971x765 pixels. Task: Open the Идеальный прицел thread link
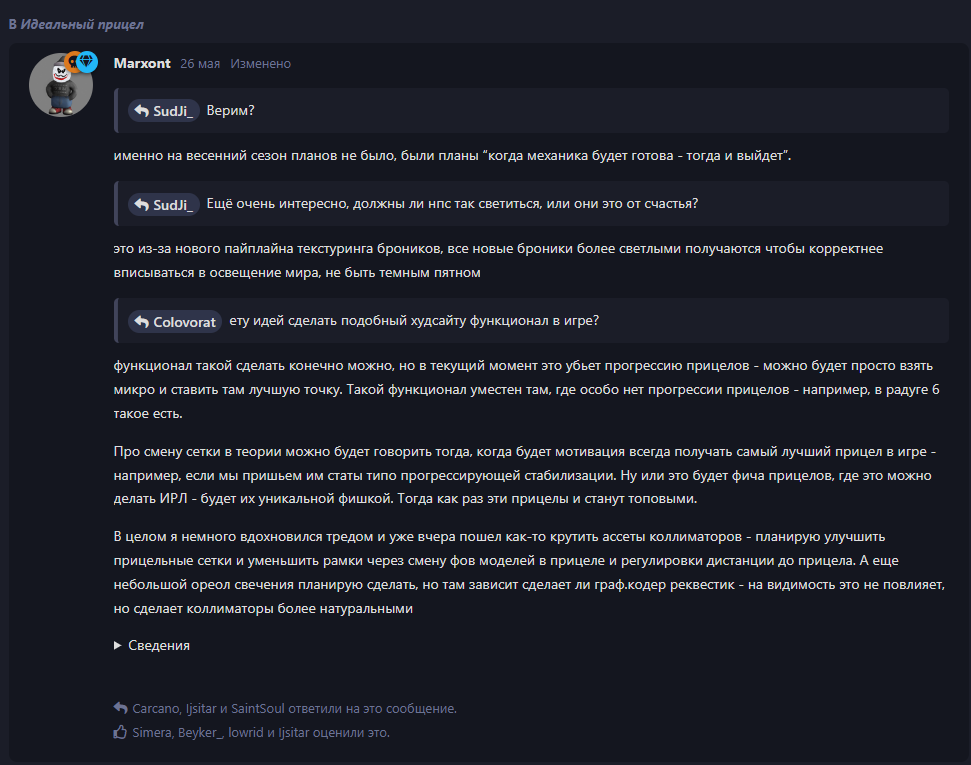coord(82,24)
